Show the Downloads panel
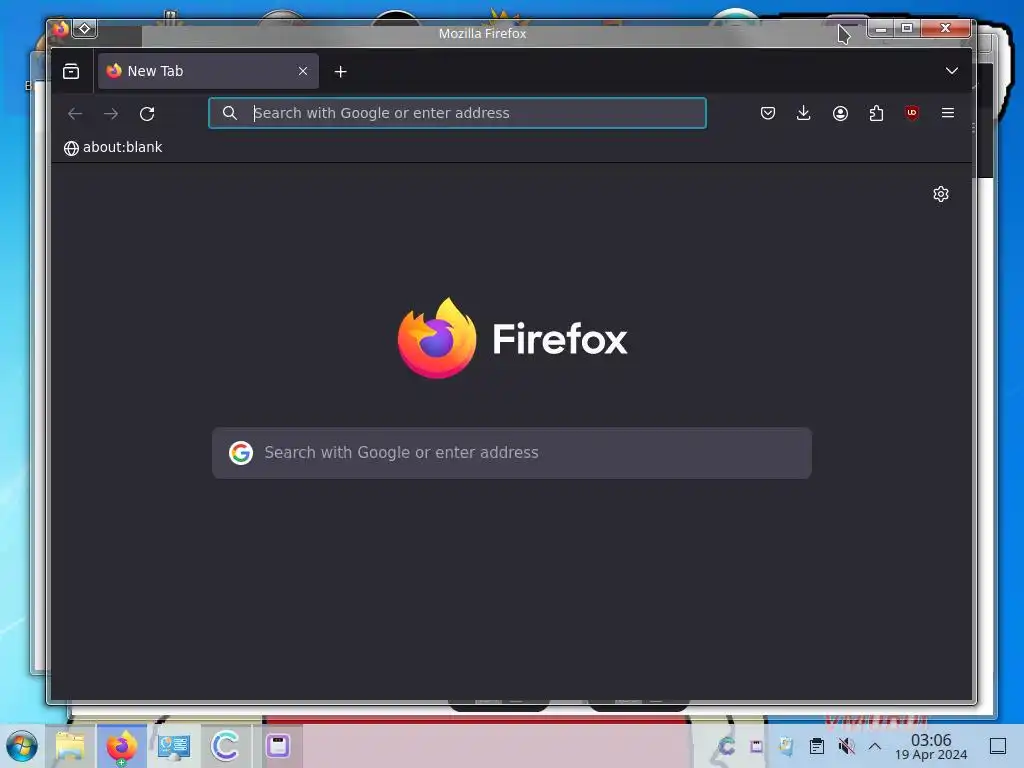The width and height of the screenshot is (1024, 768). (x=804, y=113)
